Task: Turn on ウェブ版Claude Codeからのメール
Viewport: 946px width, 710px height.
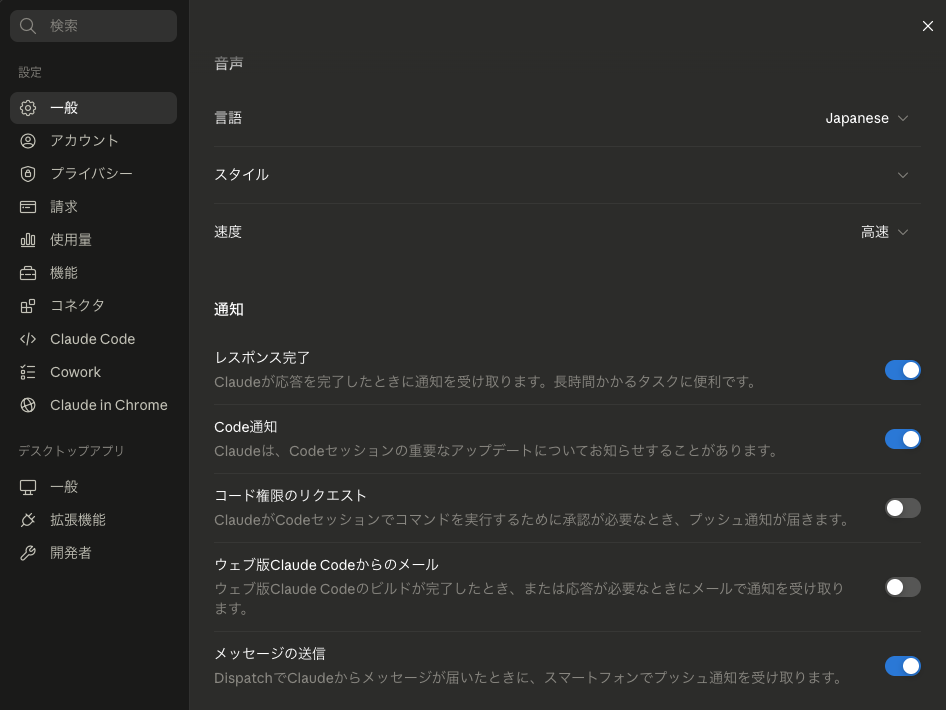Action: [x=903, y=587]
